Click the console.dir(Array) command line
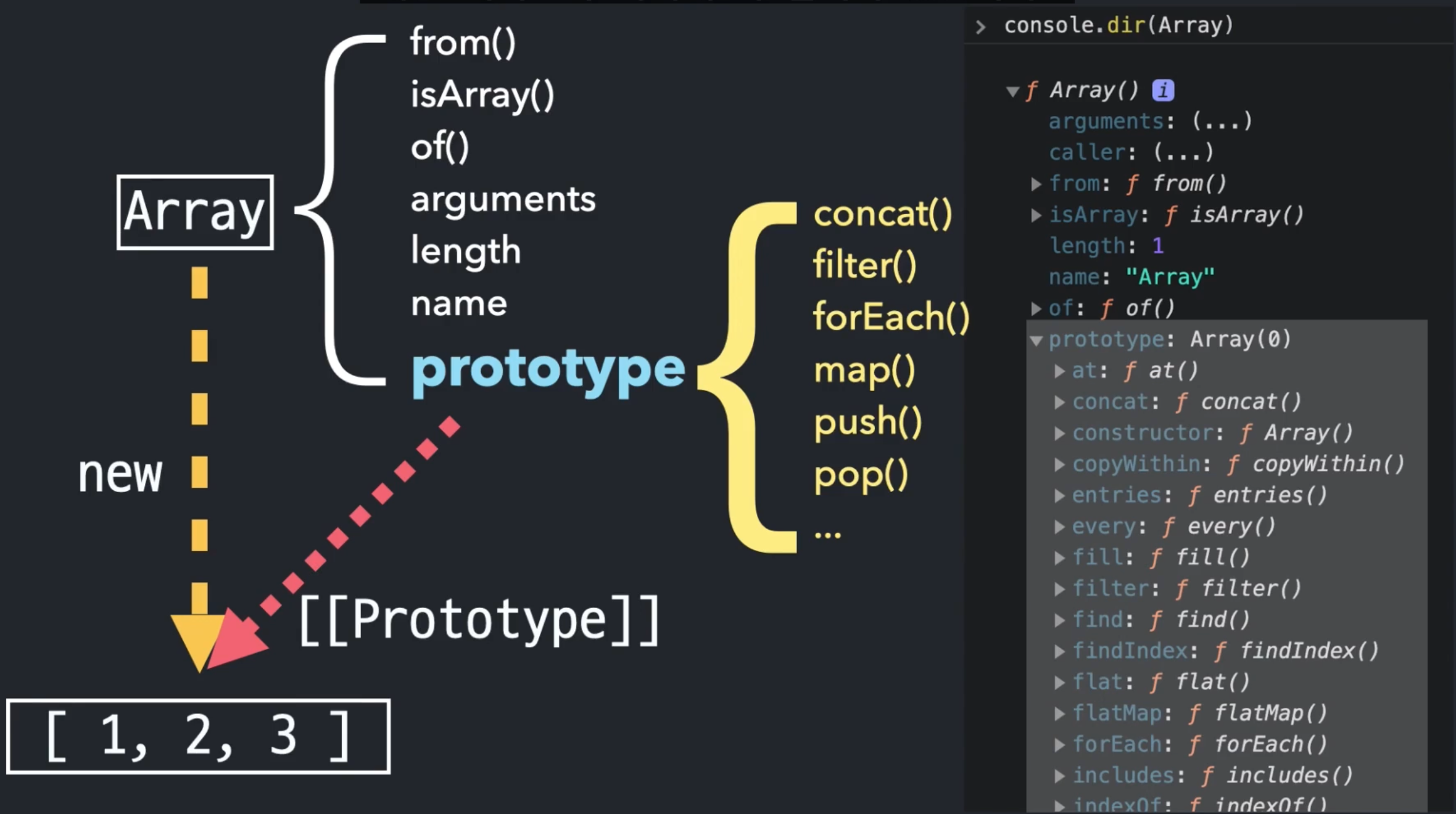This screenshot has height=814, width=1456. click(x=1118, y=25)
